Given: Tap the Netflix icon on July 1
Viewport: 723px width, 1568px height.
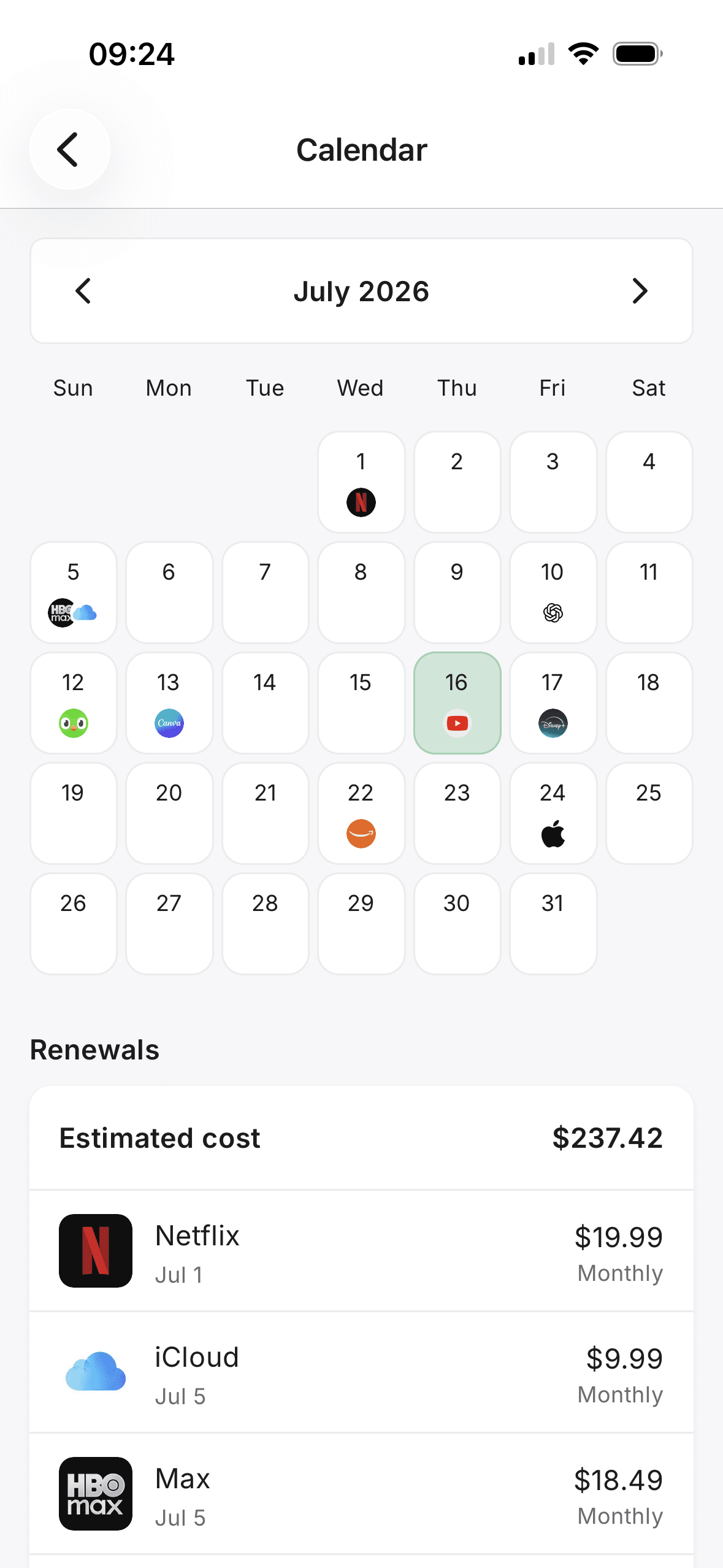Looking at the screenshot, I should tap(361, 502).
